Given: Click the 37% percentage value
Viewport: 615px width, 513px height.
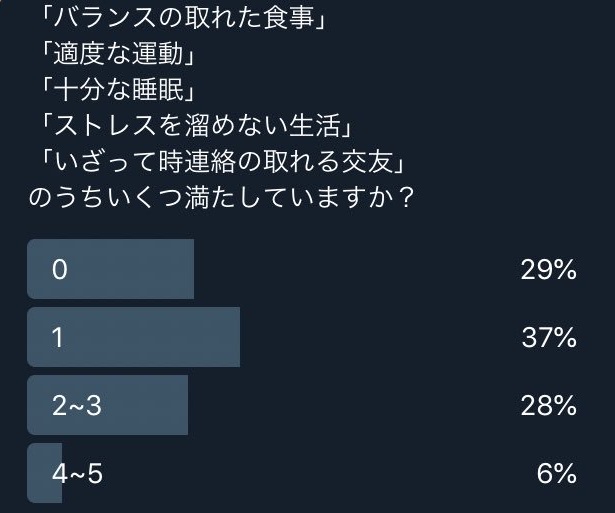Looking at the screenshot, I should [x=548, y=338].
